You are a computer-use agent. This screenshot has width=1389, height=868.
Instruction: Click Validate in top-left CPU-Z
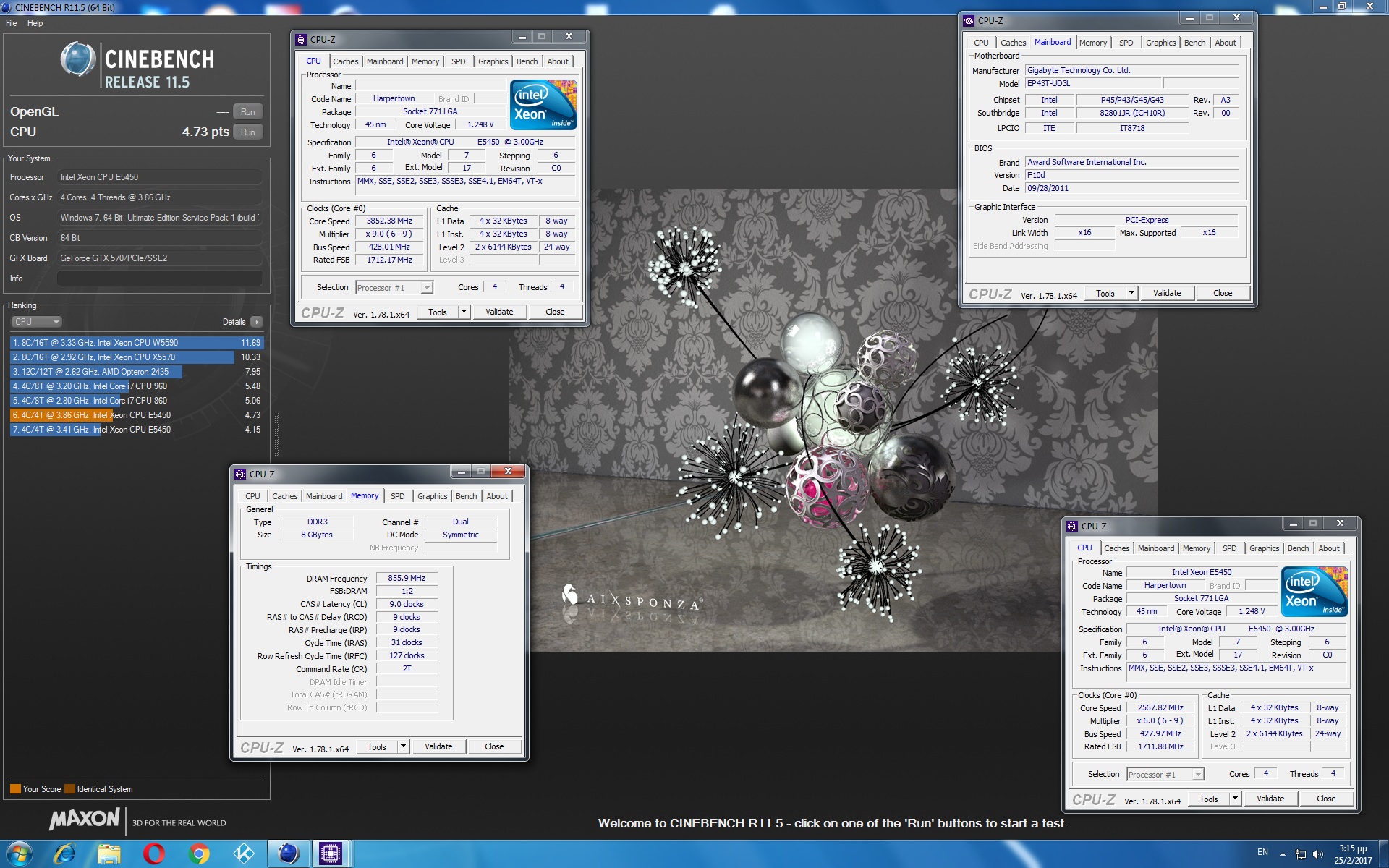[499, 312]
